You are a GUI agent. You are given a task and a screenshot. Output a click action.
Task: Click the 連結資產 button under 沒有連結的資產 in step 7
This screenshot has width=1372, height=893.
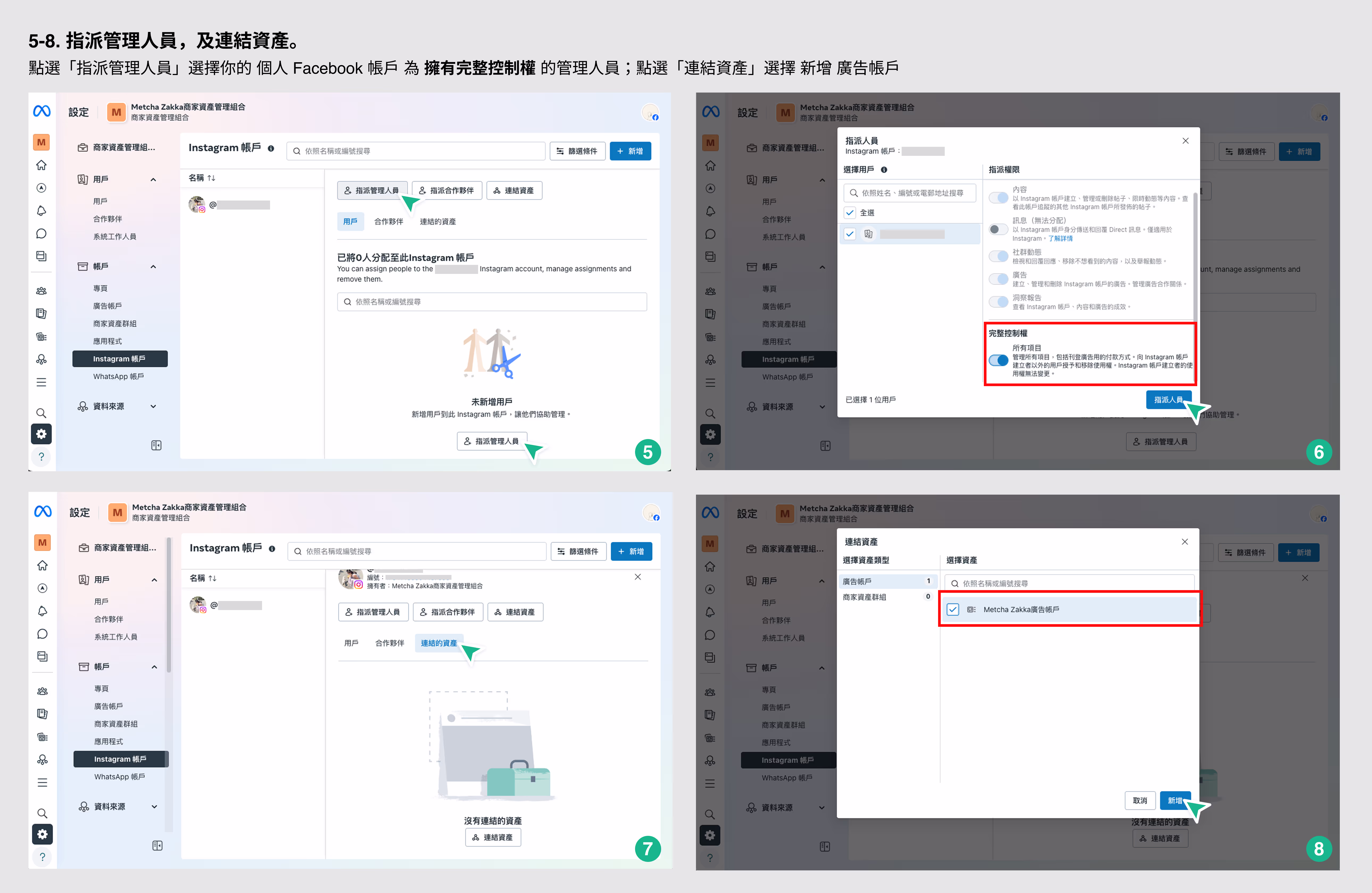493,838
